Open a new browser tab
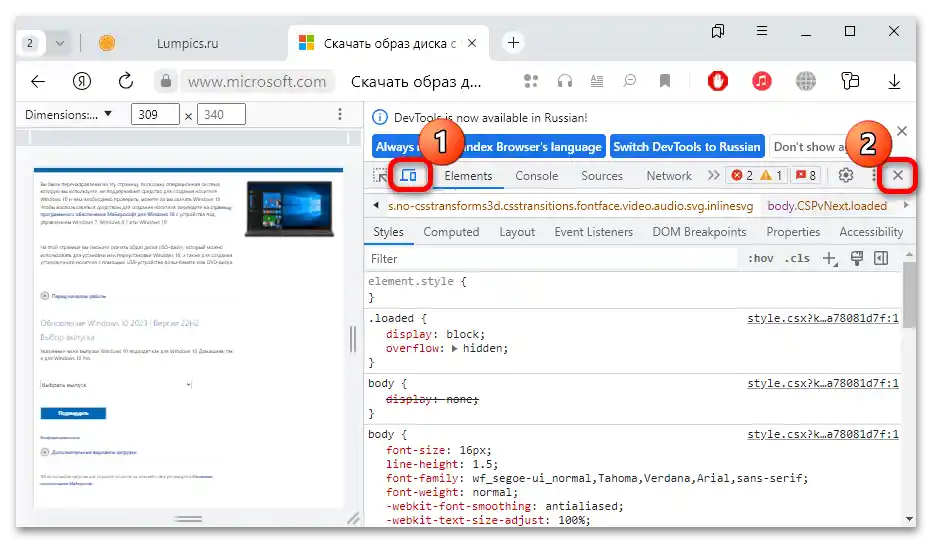This screenshot has width=932, height=543. (513, 43)
